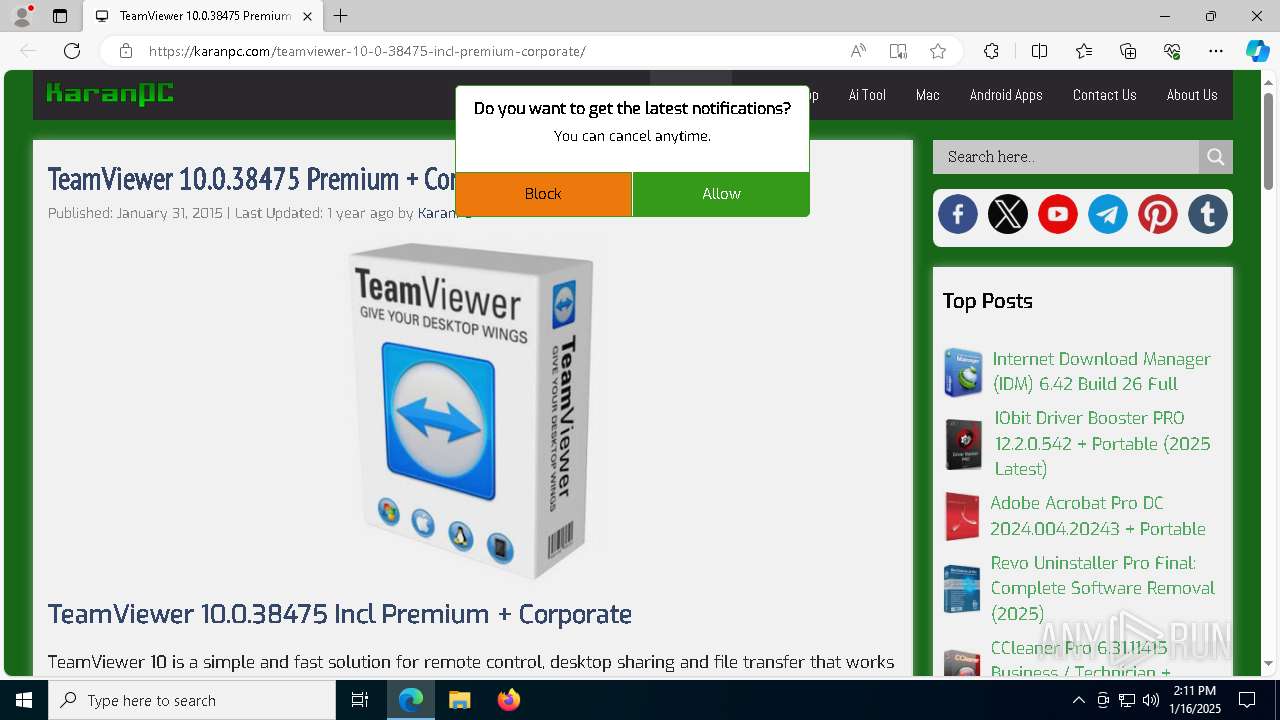Open the Contact Us page
Viewport: 1280px width, 720px height.
1104,95
